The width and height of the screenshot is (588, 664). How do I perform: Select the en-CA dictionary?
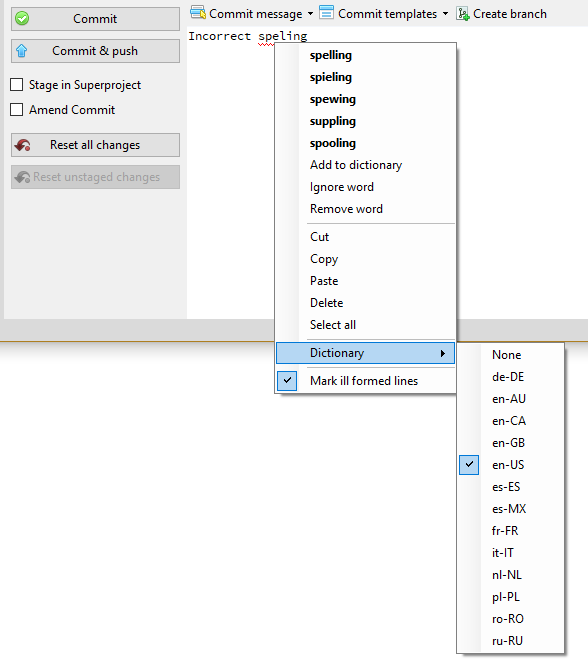509,421
